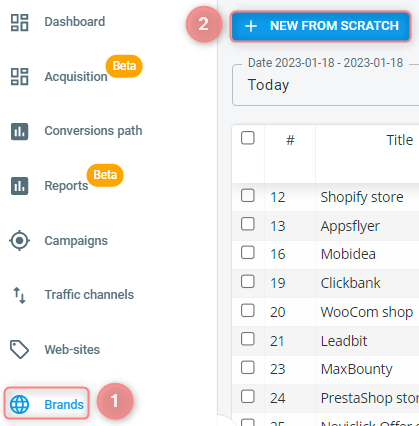Click the Reports bar chart icon

click(19, 186)
